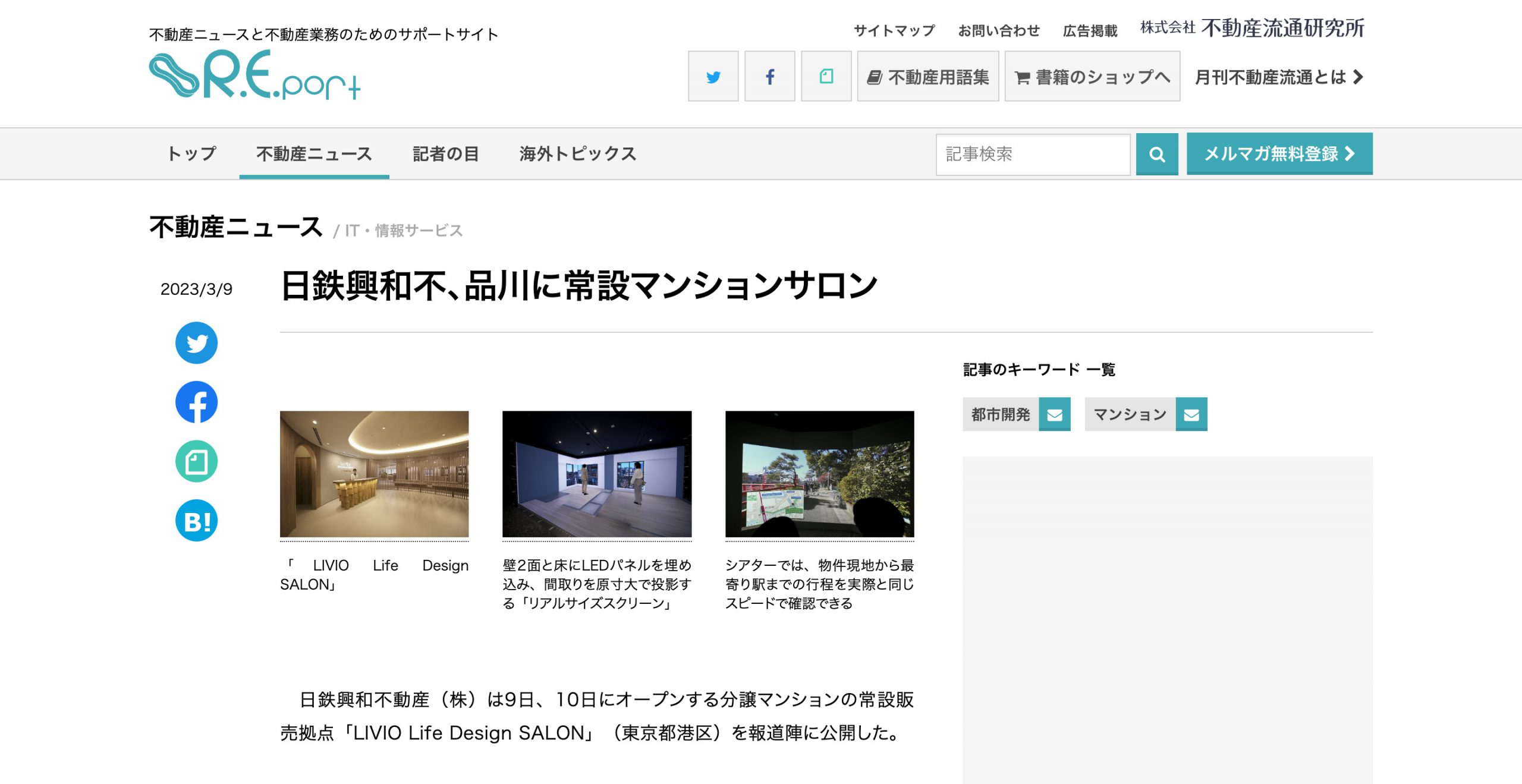The image size is (1522, 784).
Task: Click headline 日鉄興和不、品川に常設マンションサロン
Action: tap(579, 286)
